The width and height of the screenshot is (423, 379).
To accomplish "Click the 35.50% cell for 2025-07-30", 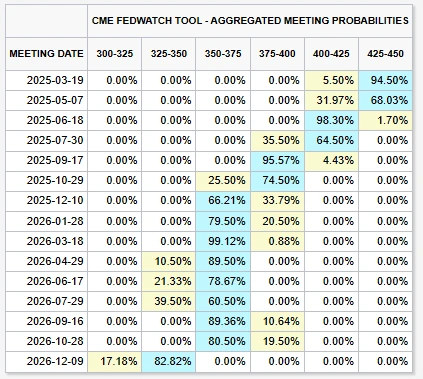I will point(277,140).
